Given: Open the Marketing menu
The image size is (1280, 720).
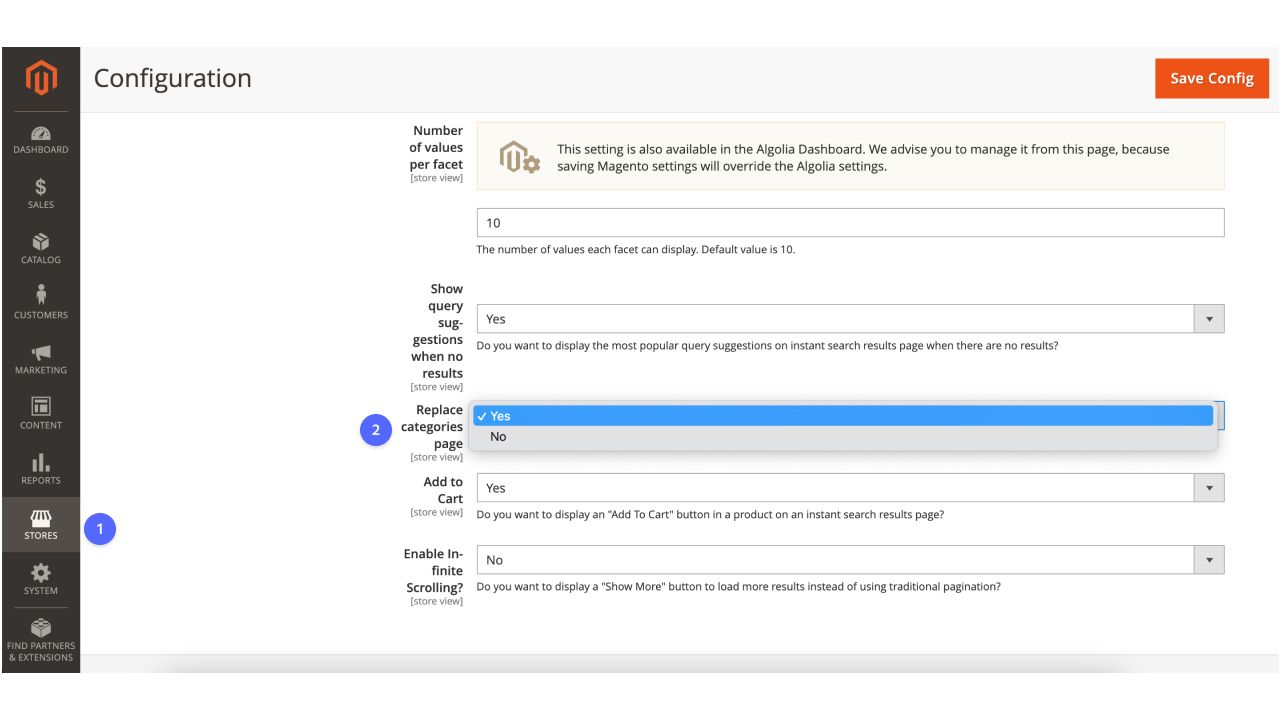Looking at the screenshot, I should click(x=41, y=359).
